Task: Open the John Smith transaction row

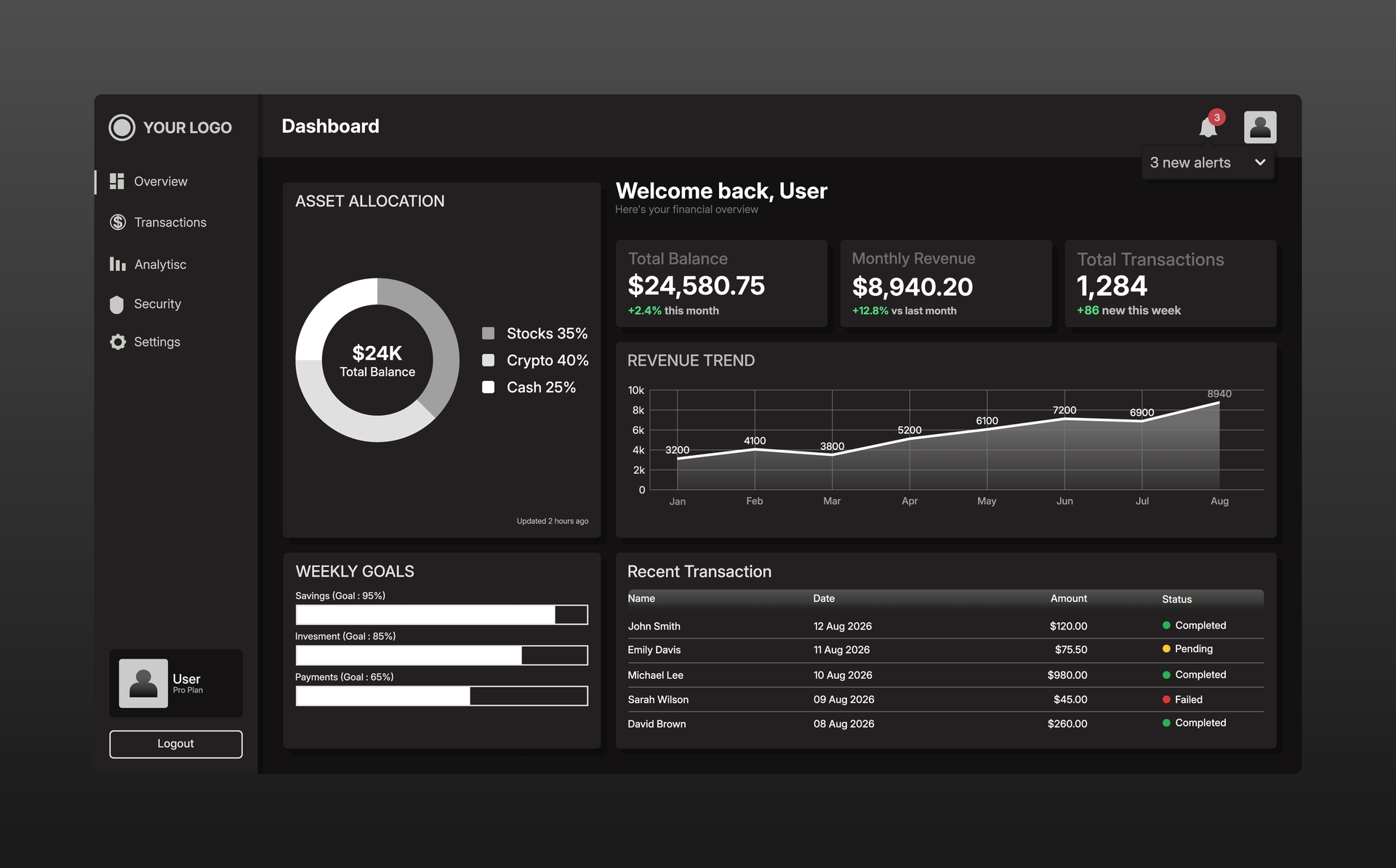Action: point(945,626)
